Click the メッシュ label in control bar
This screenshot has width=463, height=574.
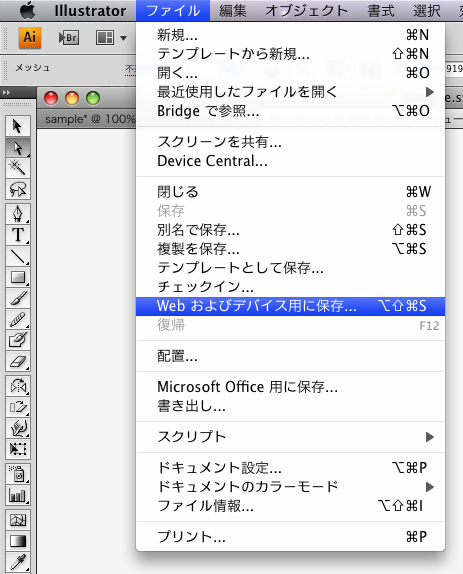[x=32, y=68]
